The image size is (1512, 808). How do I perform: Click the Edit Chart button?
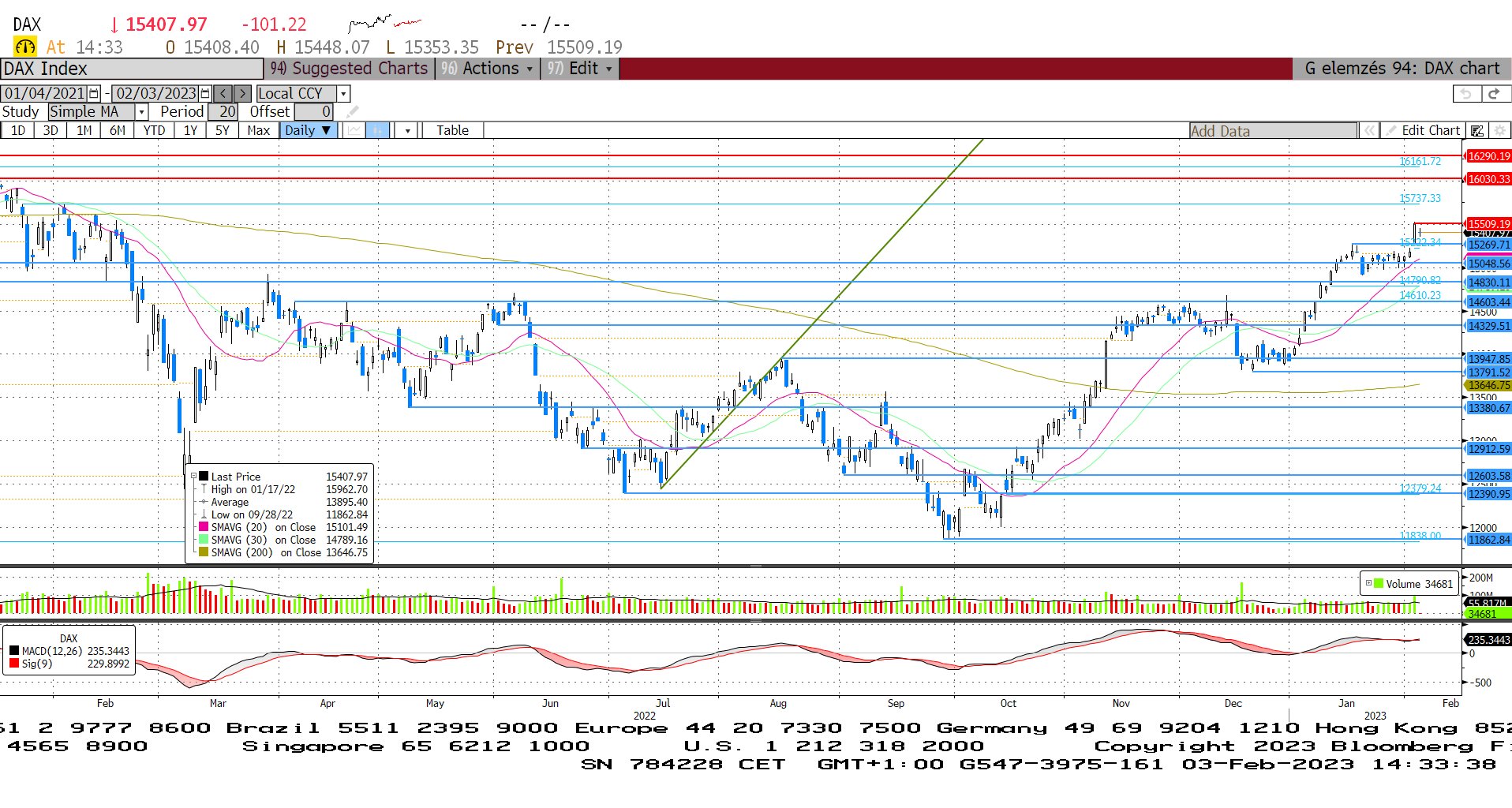[1424, 130]
